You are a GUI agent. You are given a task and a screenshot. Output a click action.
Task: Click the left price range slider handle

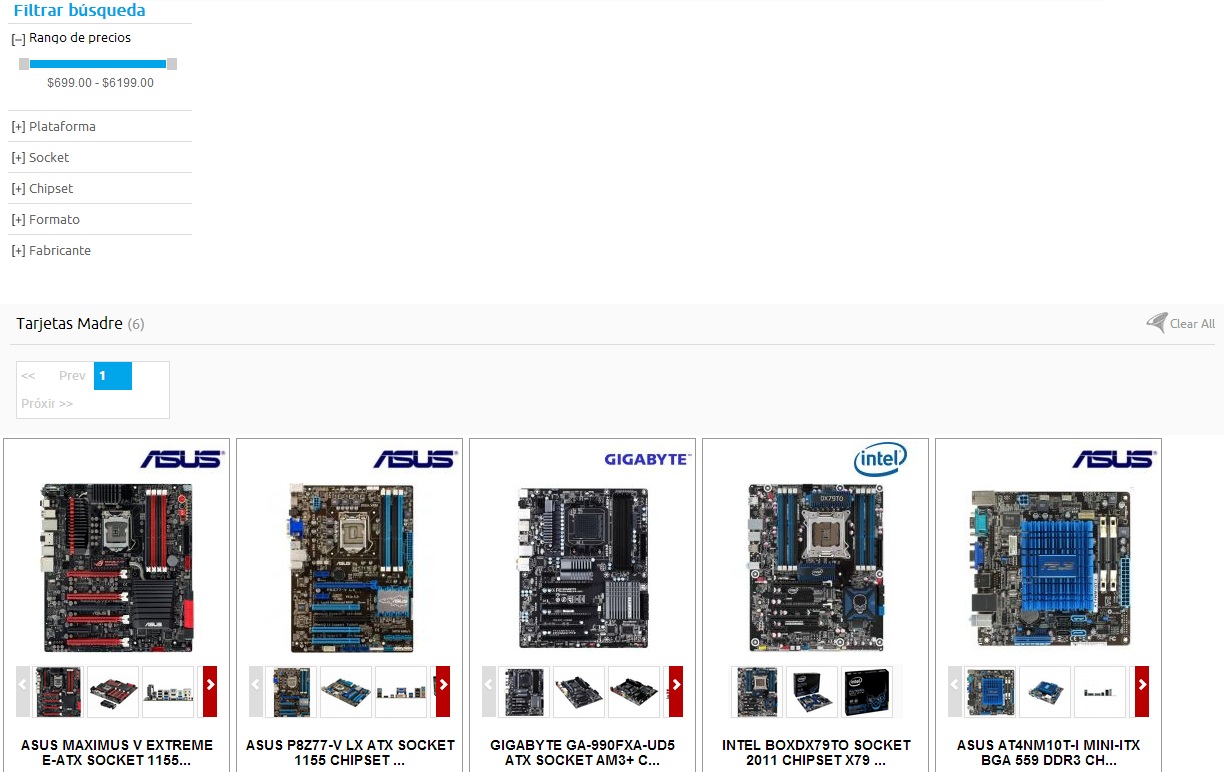[x=24, y=64]
